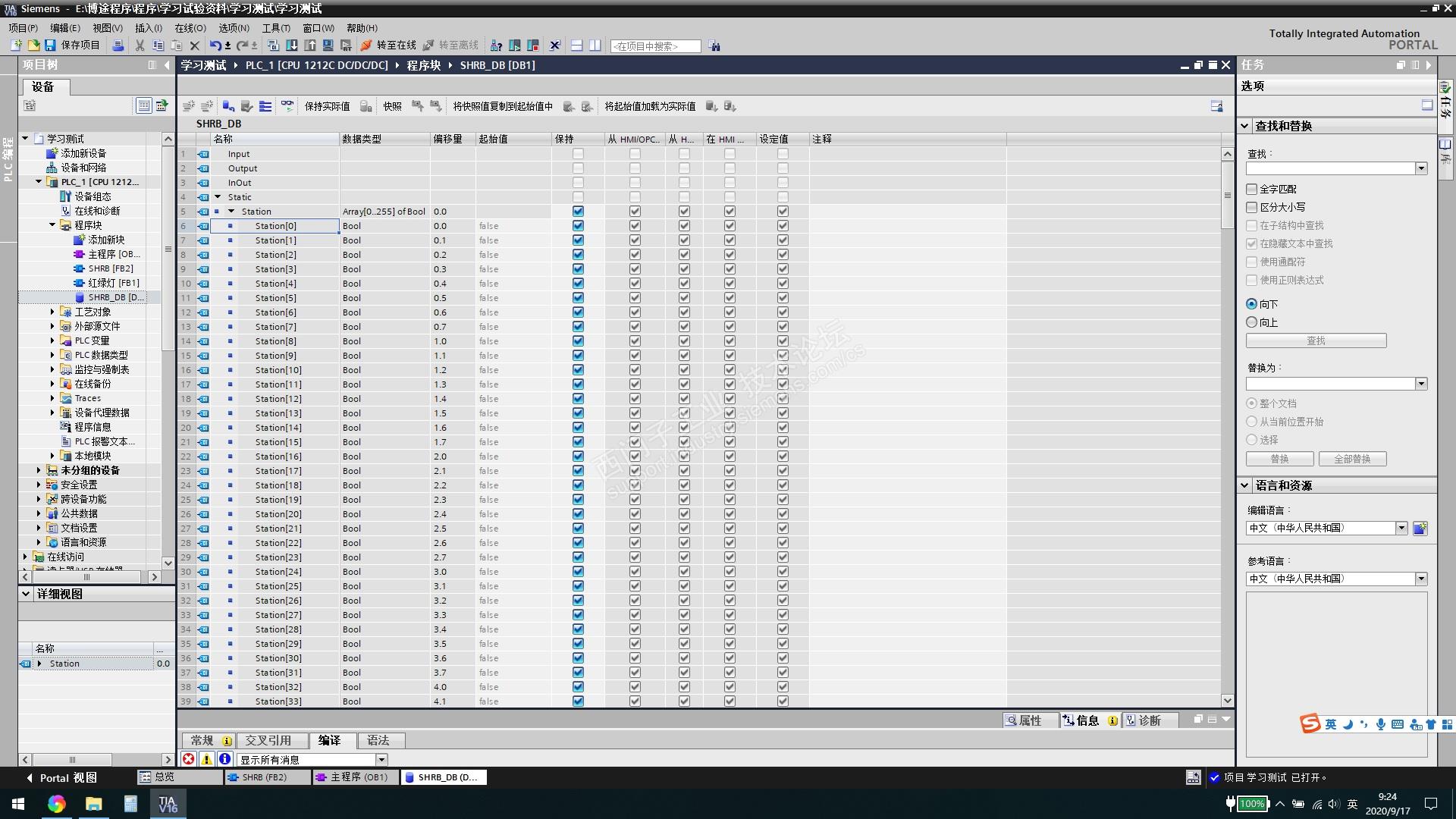Click the print icon in toolbar

pos(118,45)
